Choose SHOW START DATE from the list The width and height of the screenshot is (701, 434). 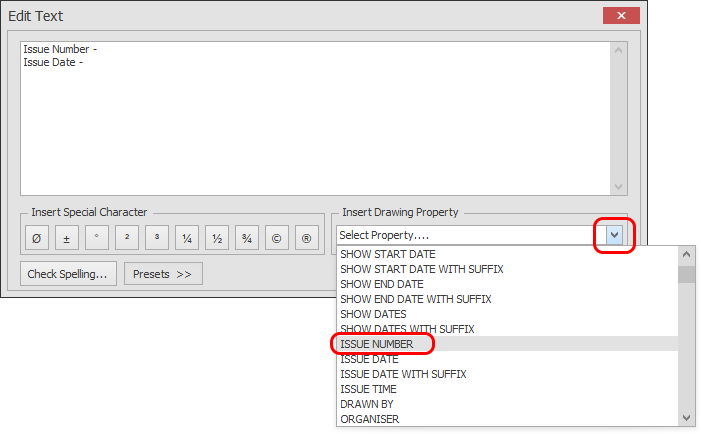click(x=507, y=254)
